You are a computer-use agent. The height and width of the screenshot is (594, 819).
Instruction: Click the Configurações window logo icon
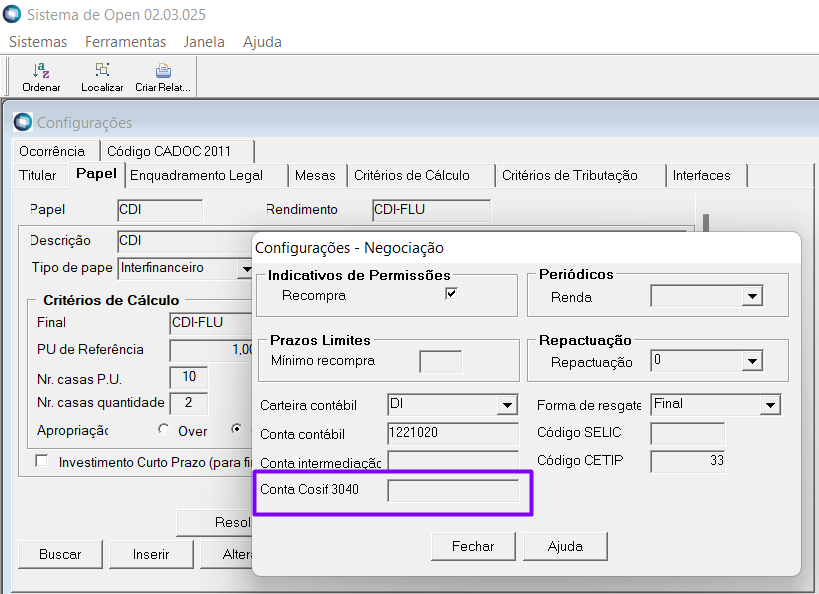23,122
